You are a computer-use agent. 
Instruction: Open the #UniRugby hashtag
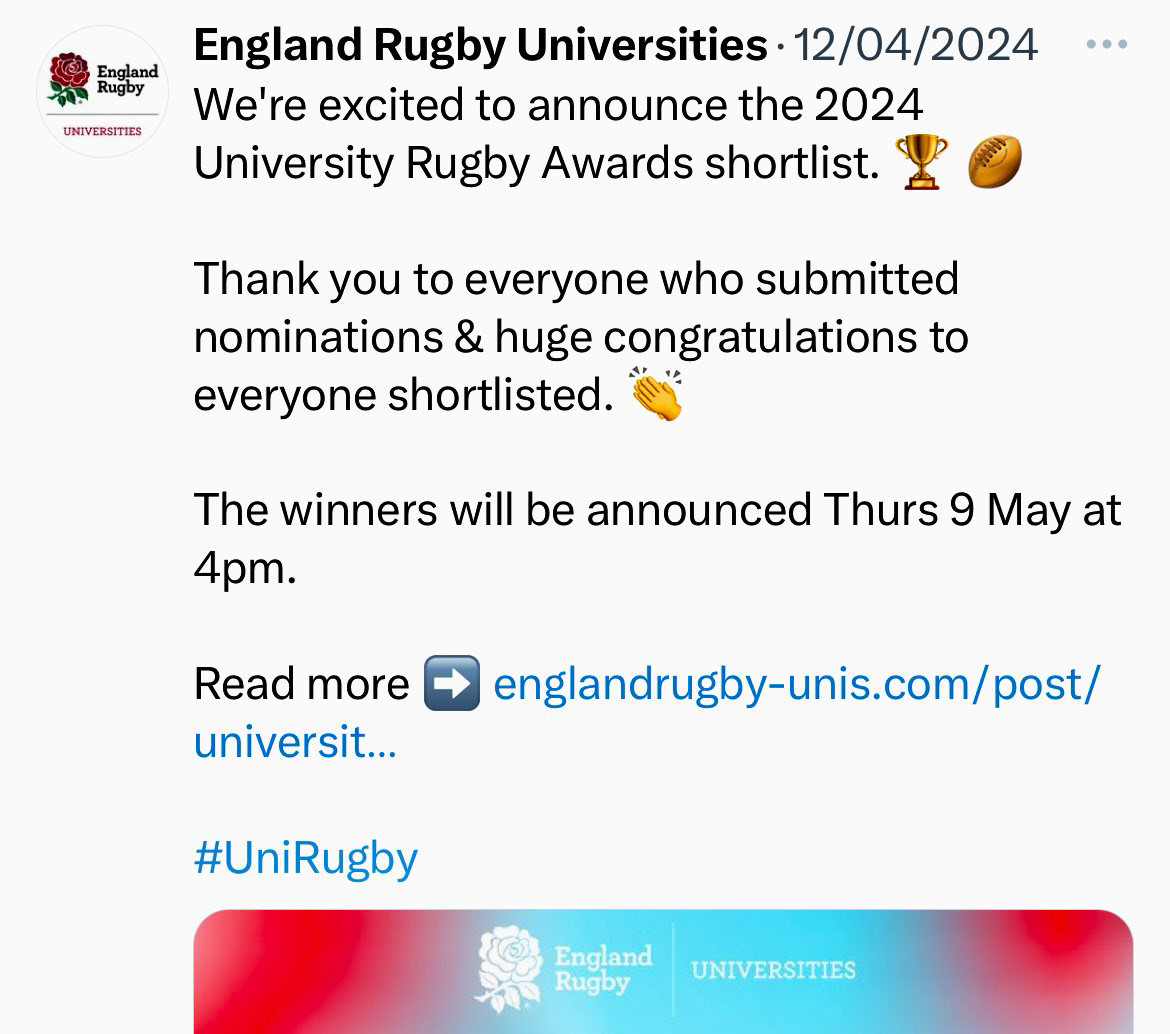tap(305, 858)
